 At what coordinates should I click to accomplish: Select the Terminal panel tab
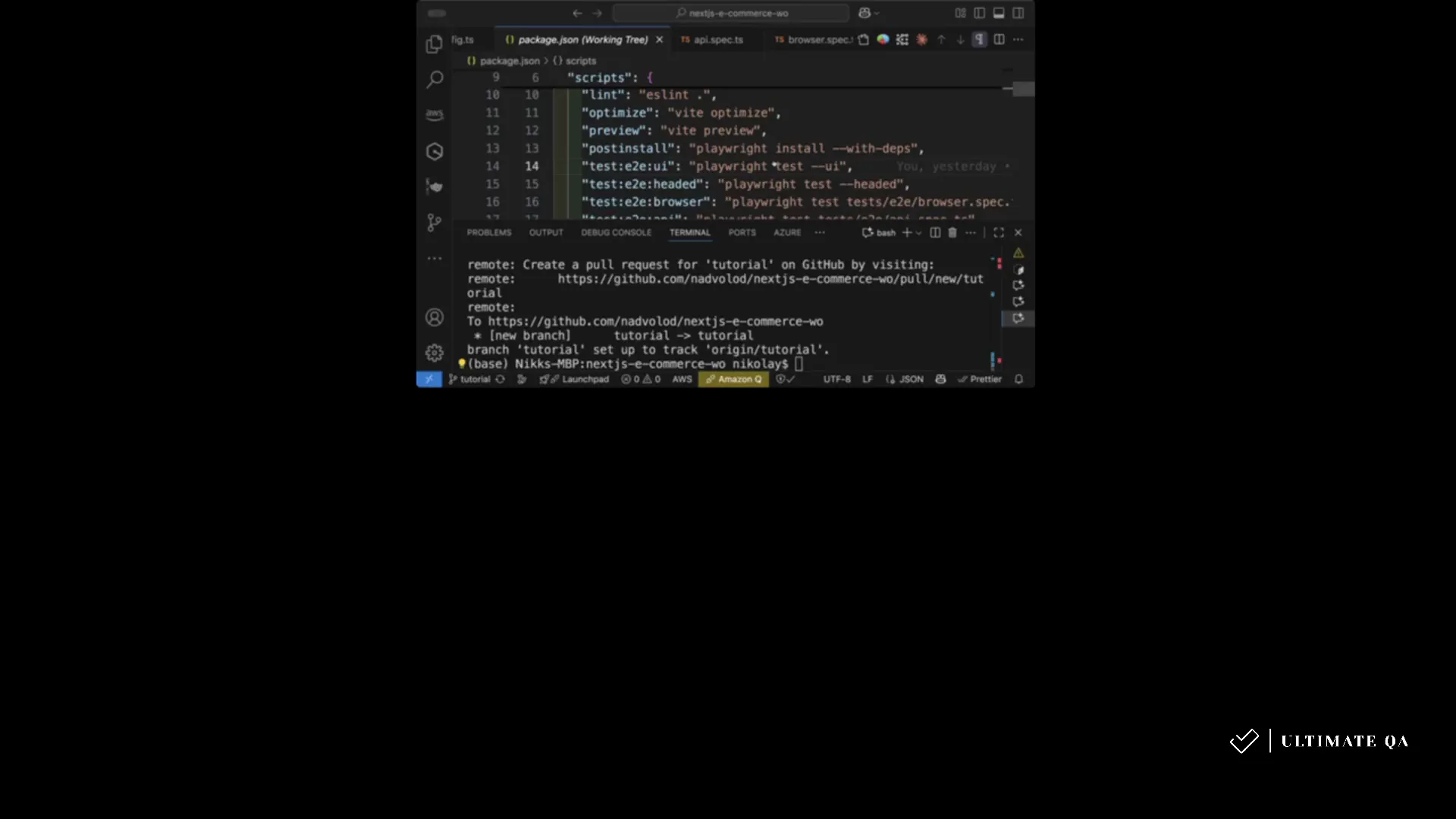[x=690, y=233]
